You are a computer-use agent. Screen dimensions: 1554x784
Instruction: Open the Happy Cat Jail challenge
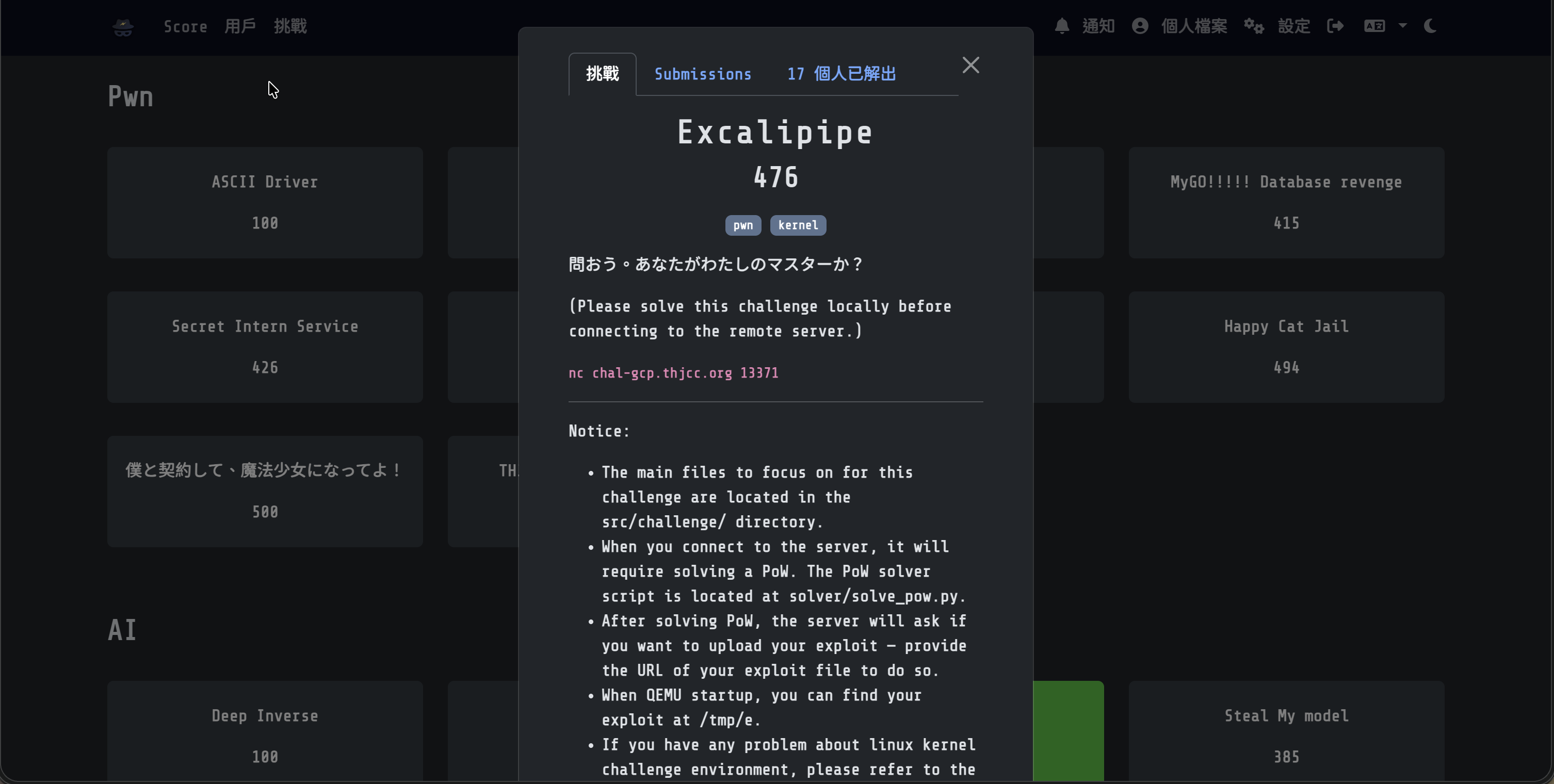1286,347
